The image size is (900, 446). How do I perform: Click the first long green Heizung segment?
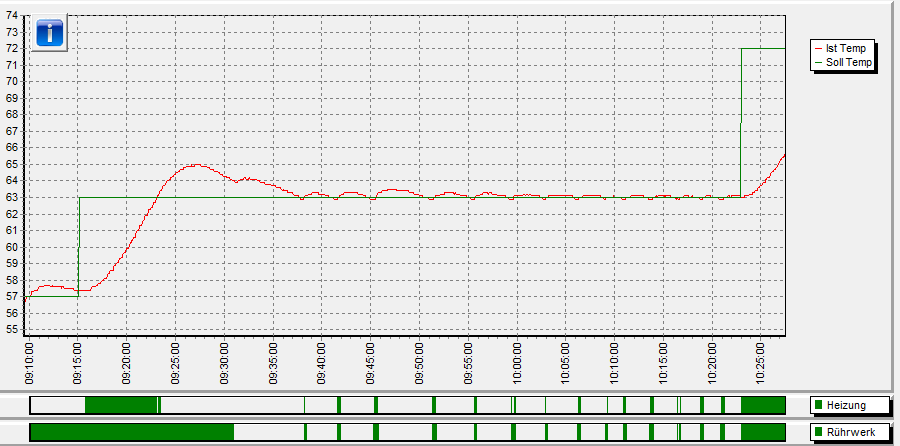[x=121, y=404]
